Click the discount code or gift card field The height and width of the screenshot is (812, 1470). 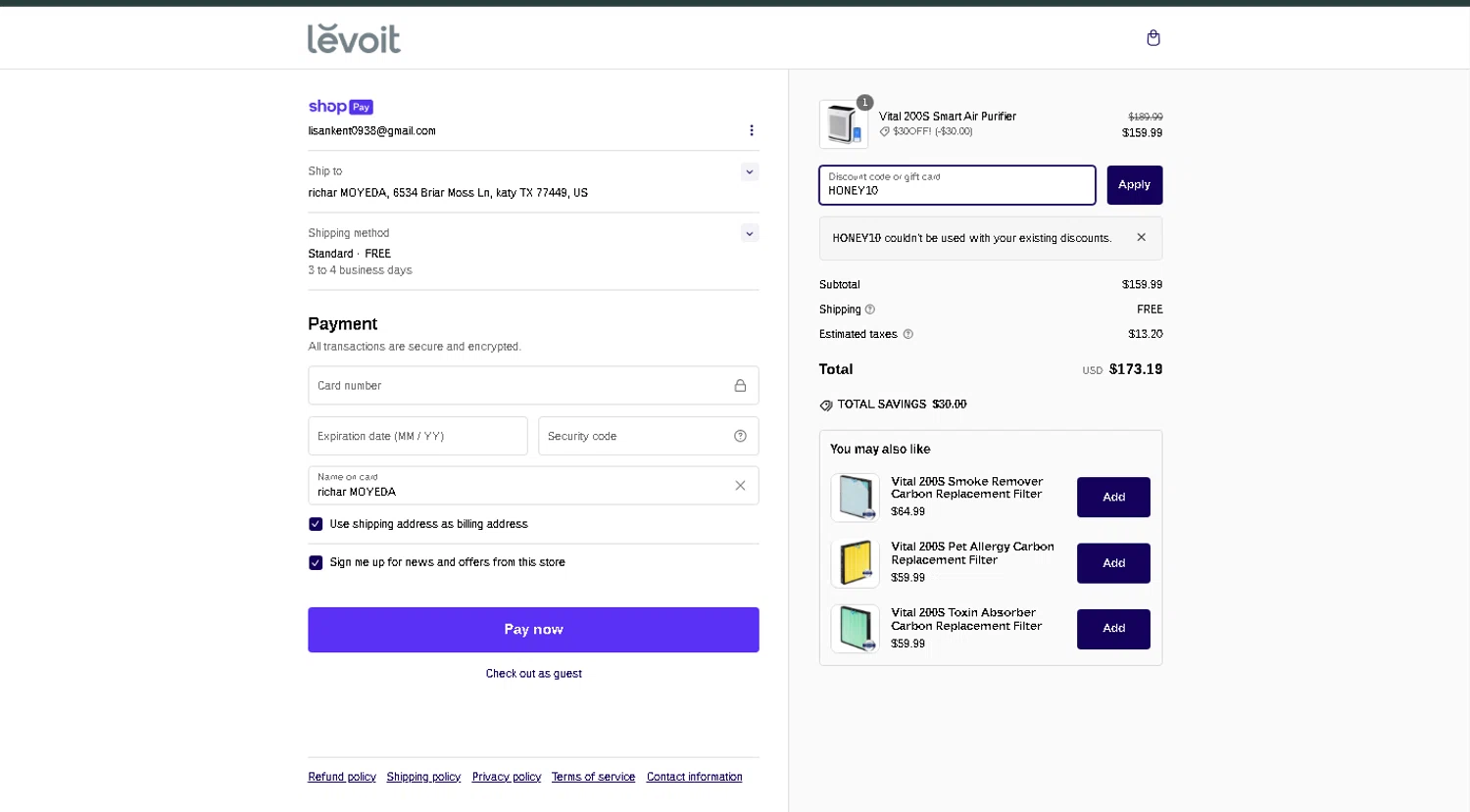[957, 185]
